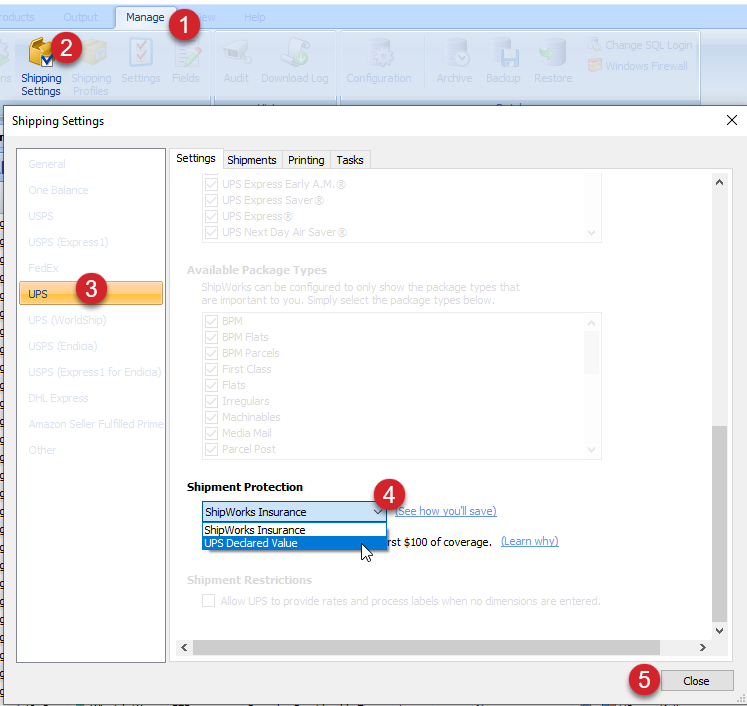Toggle the Parcel Post checkbox

click(212, 449)
